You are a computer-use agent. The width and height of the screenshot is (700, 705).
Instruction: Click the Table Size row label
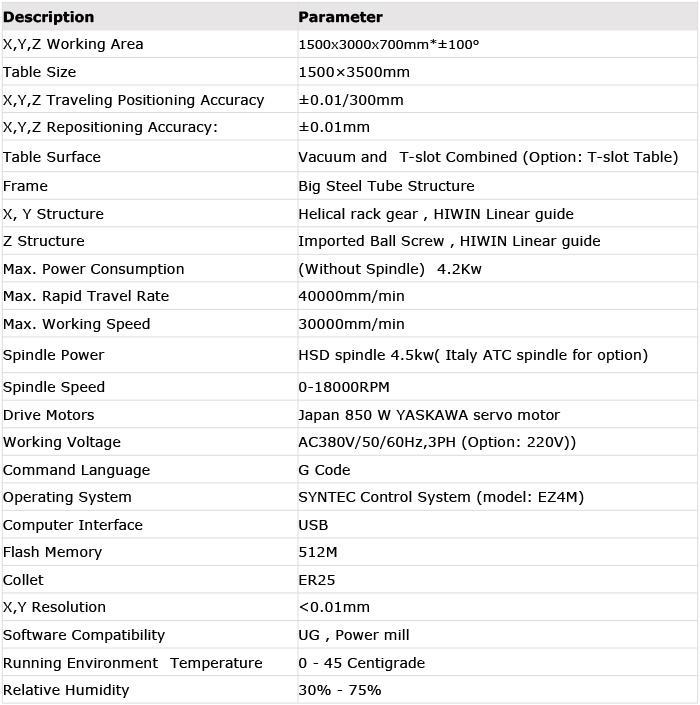pos(40,72)
